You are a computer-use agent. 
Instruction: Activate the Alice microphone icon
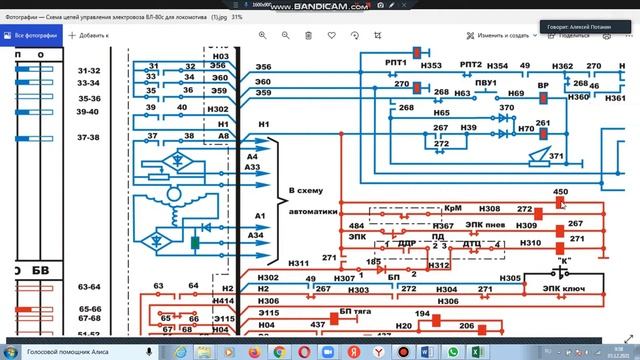149,352
